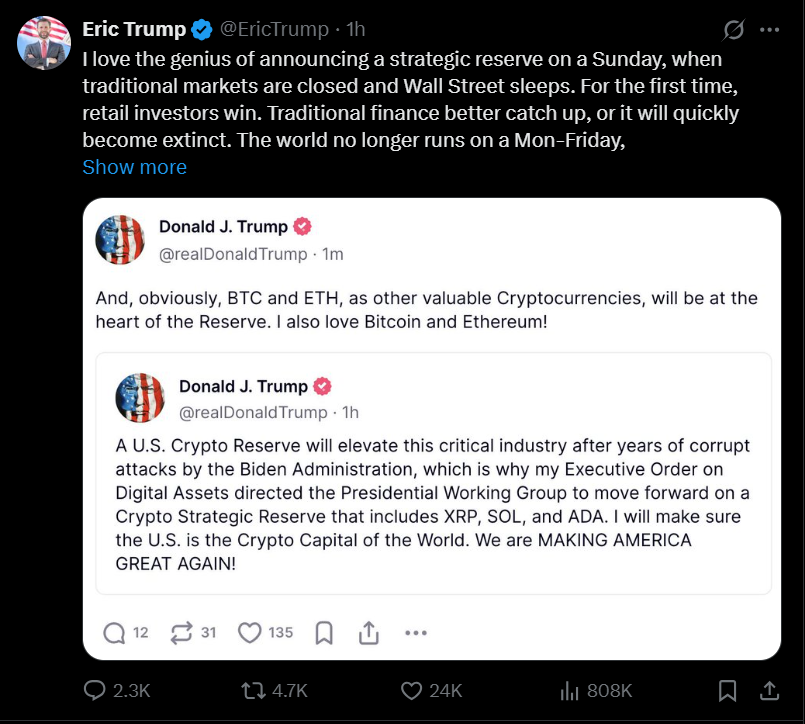Viewport: 805px width, 724px height.
Task: Click Eric Trump's verified badge
Action: 200,29
